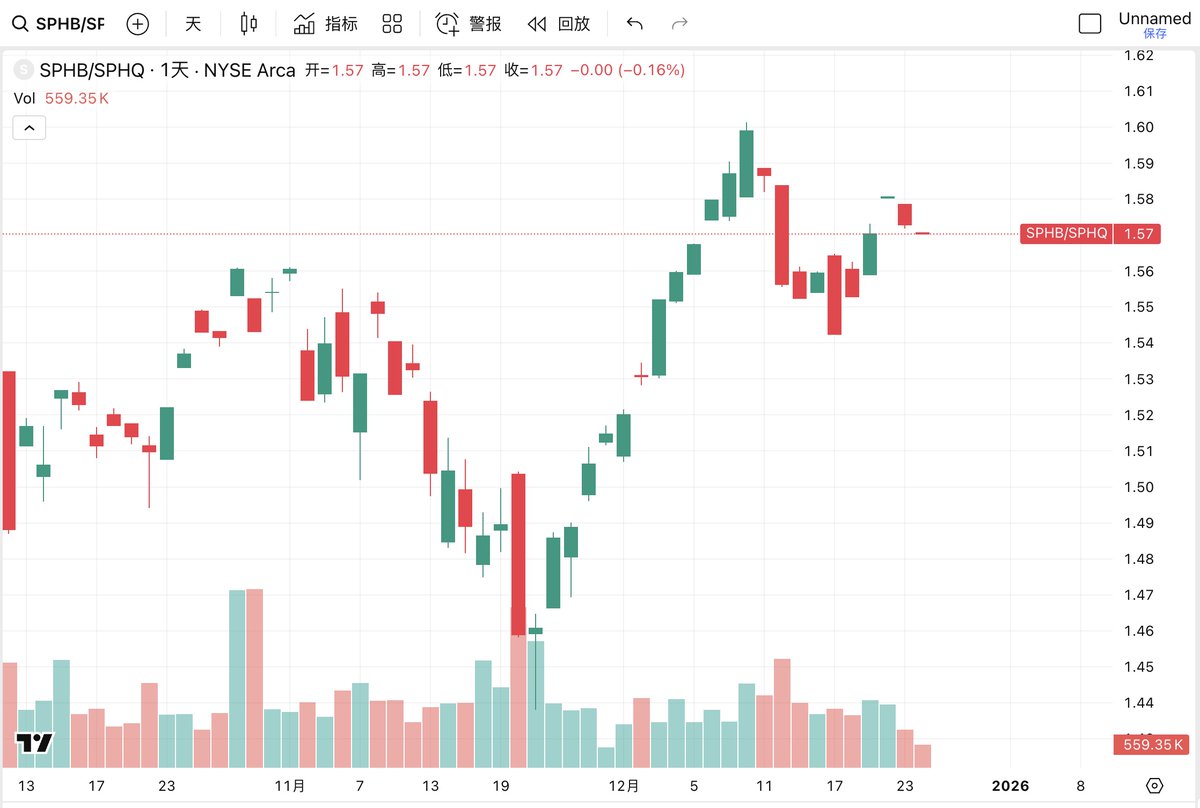The image size is (1200, 808).
Task: Open the 指标 indicators dialog
Action: pyautogui.click(x=326, y=24)
